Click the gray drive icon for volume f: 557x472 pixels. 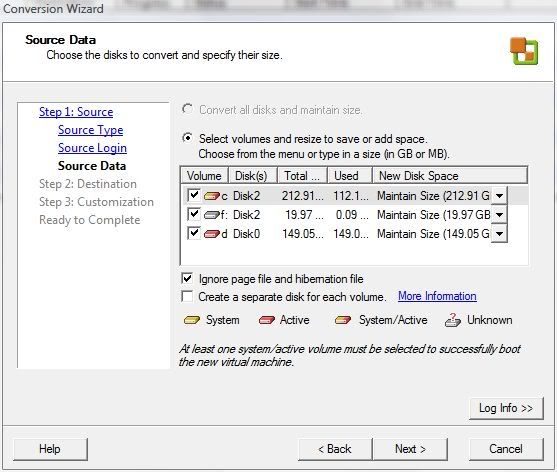pyautogui.click(x=212, y=215)
